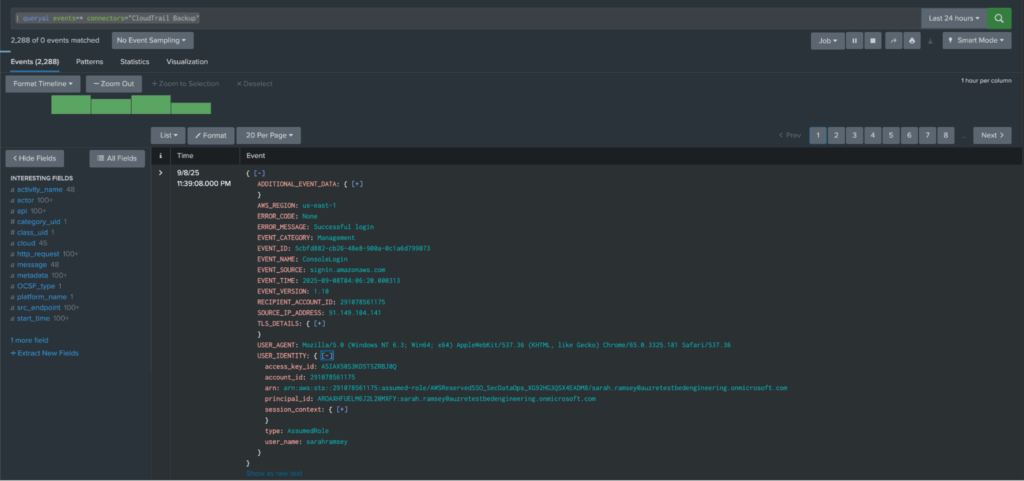The image size is (1024, 481).
Task: Collapse USER_IDENTITY with its minus toggle
Action: pyautogui.click(x=328, y=356)
